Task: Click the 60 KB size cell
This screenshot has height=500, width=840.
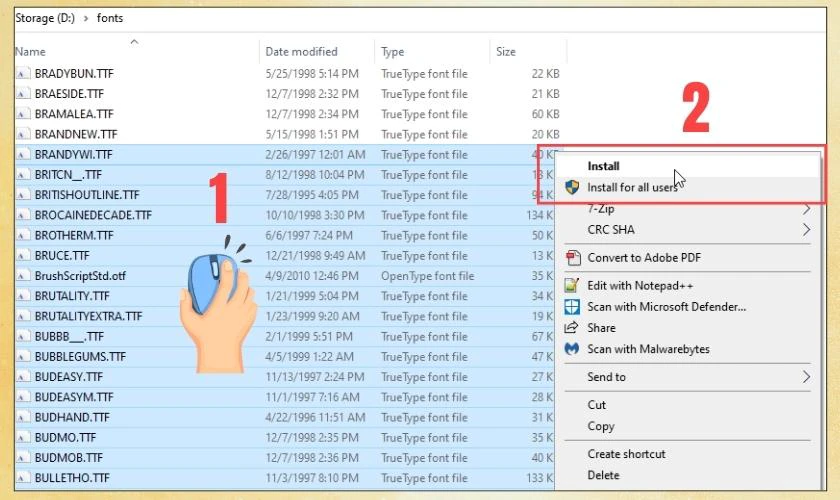Action: [545, 114]
